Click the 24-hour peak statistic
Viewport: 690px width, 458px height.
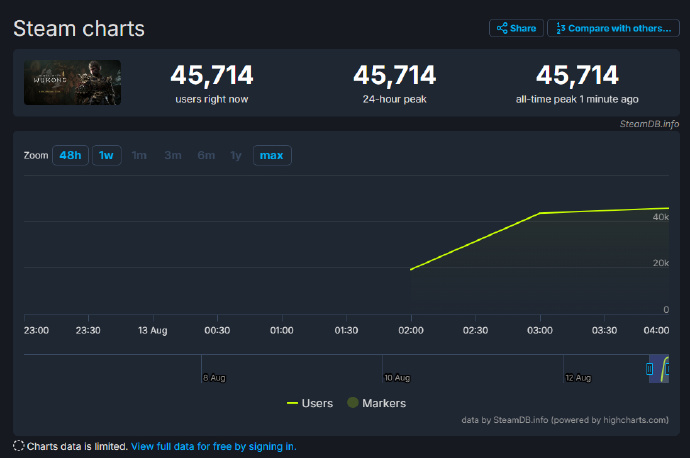(395, 84)
